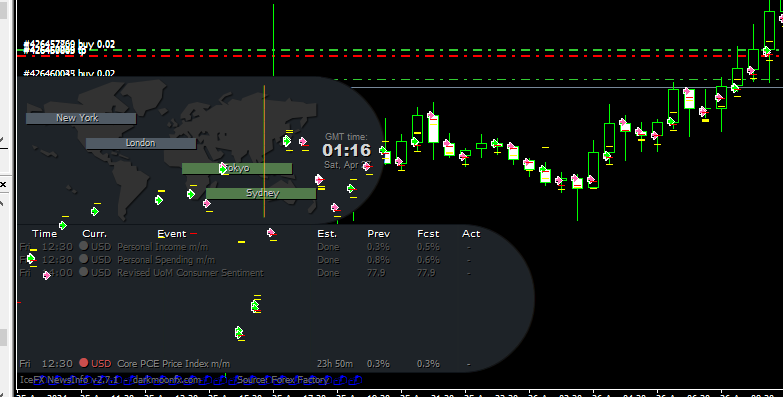This screenshot has height=397, width=783.
Task: Select the 'Personal Income m/m' news event
Action: pyautogui.click(x=162, y=247)
